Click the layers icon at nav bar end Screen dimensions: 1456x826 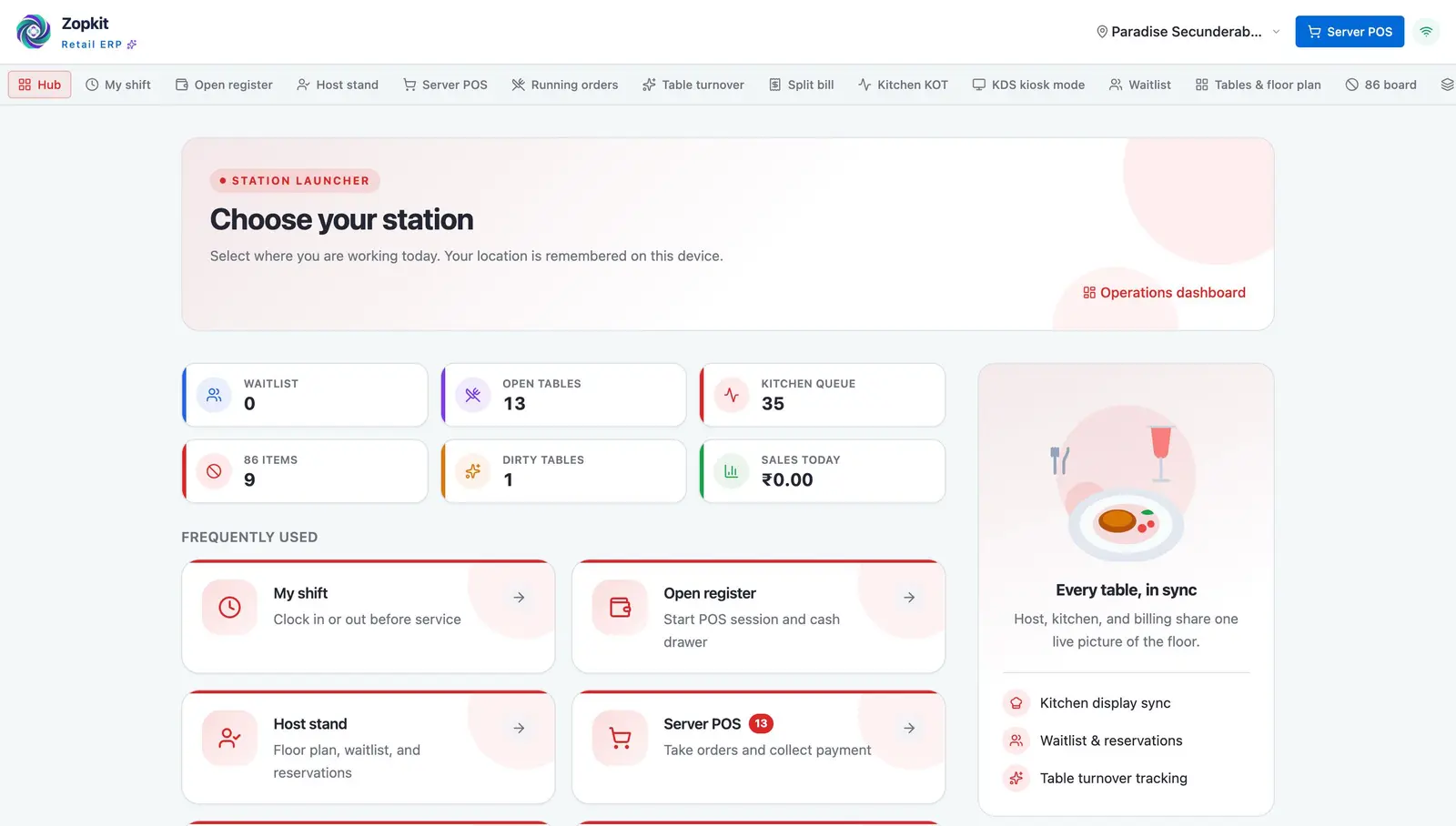coord(1447,85)
